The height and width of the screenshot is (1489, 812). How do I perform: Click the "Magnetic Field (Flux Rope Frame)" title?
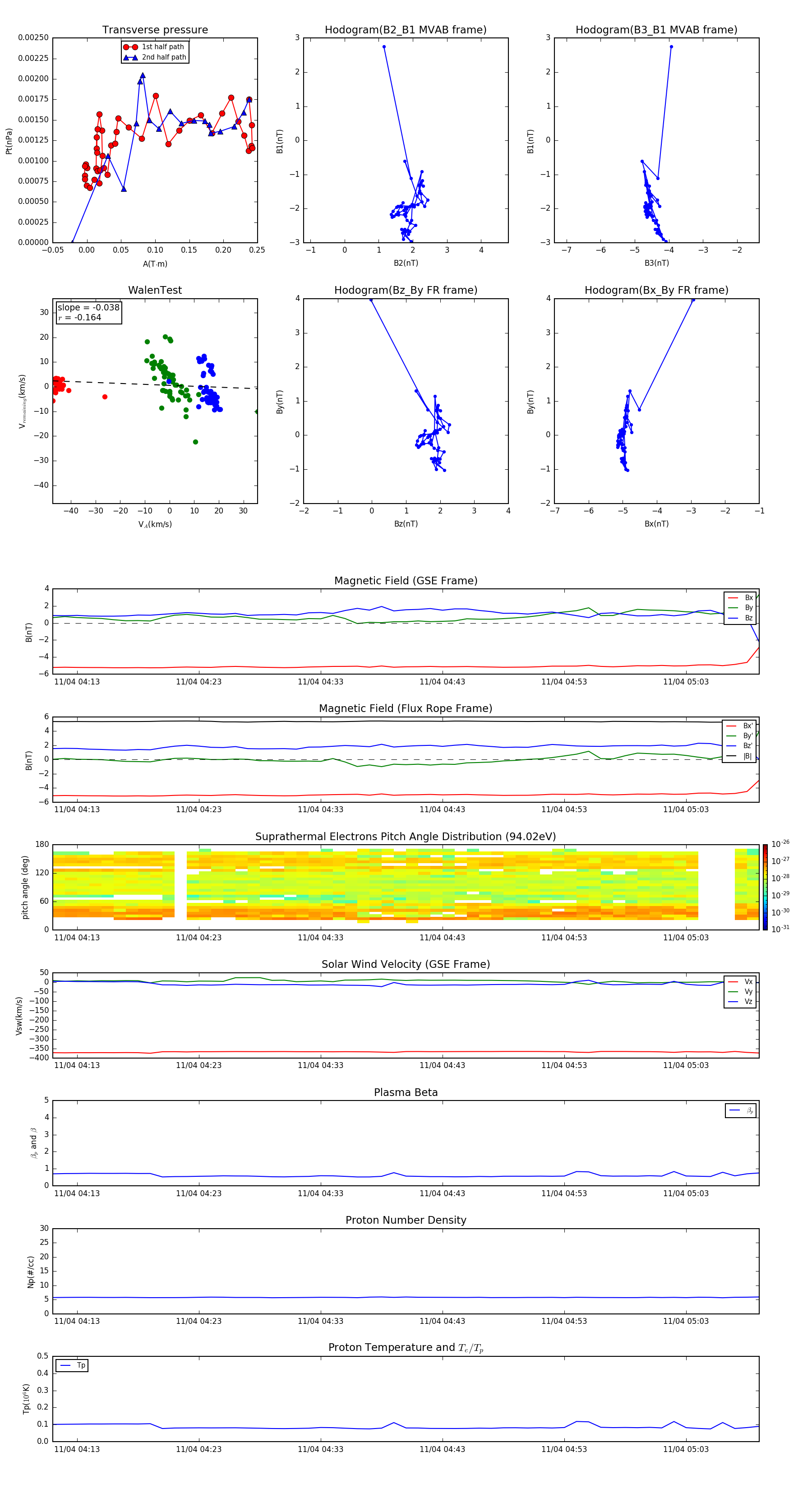pos(406,709)
